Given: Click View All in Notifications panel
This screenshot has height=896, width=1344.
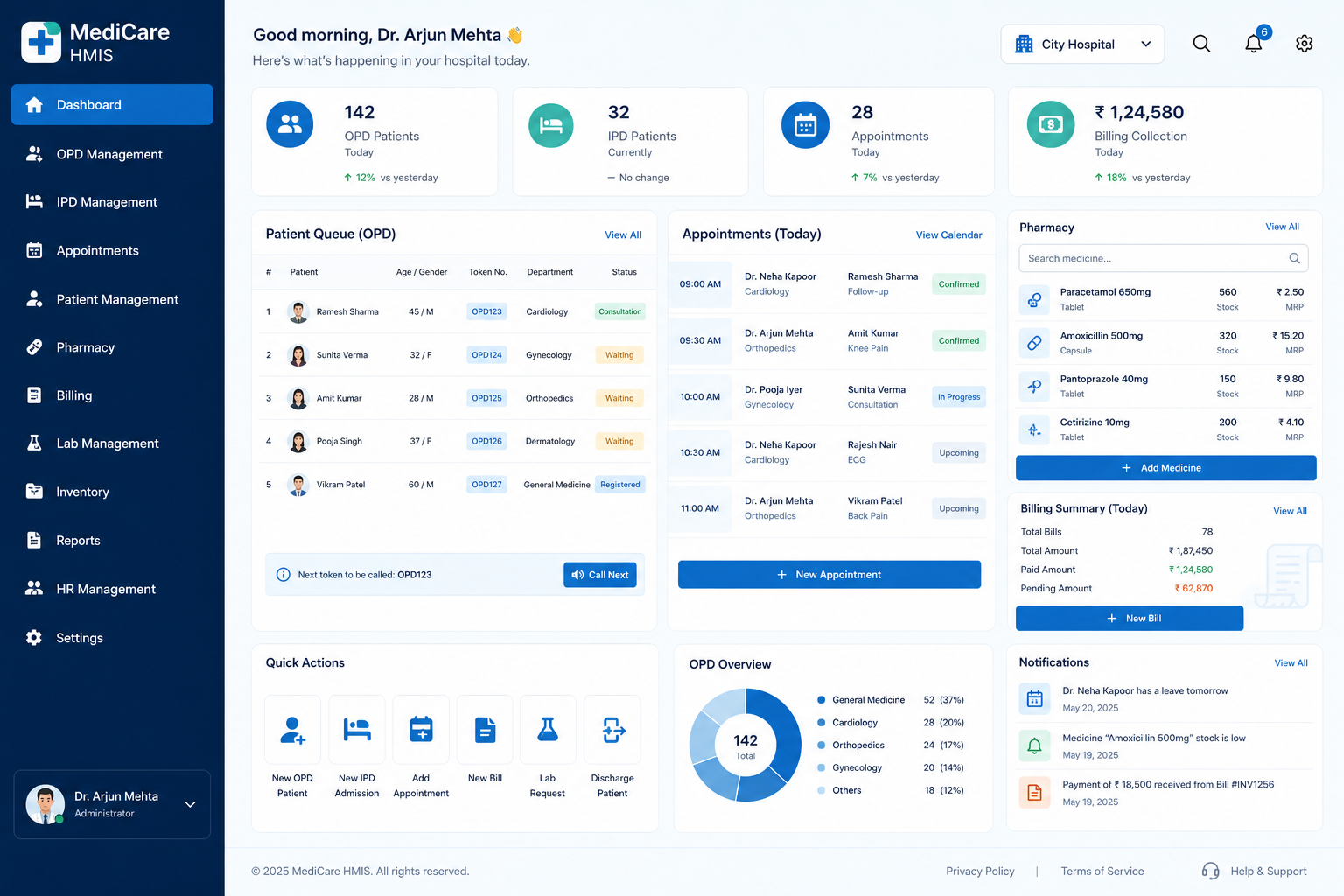Looking at the screenshot, I should click(1291, 663).
